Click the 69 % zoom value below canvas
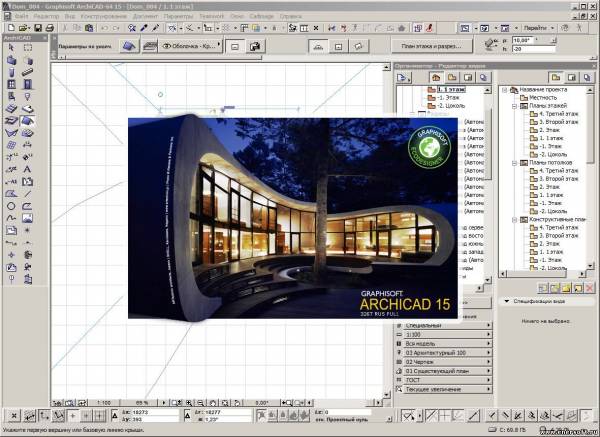 pos(142,403)
